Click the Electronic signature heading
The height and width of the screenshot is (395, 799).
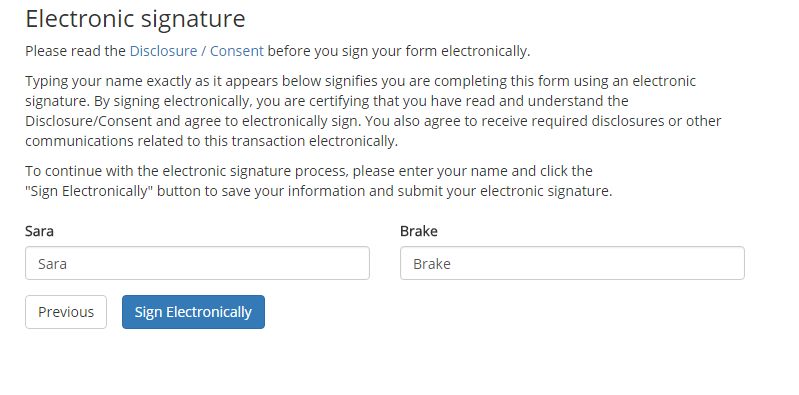coord(136,18)
